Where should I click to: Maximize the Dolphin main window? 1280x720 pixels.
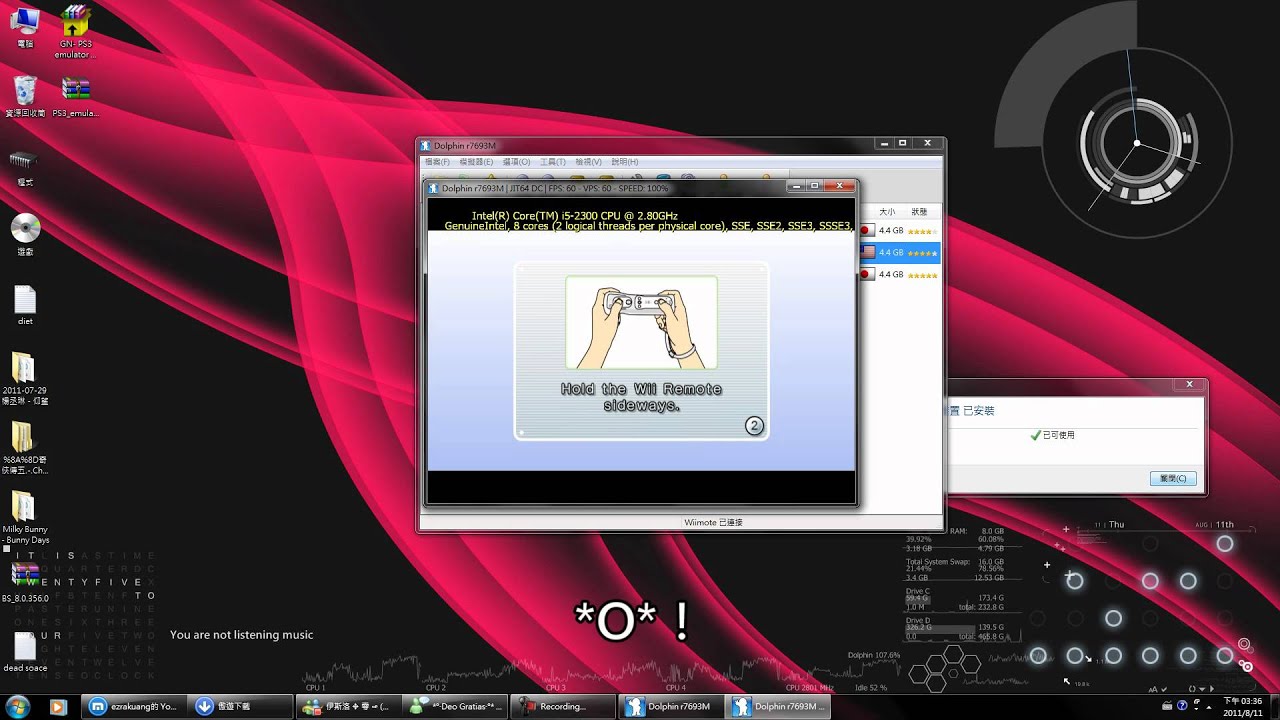(x=902, y=143)
